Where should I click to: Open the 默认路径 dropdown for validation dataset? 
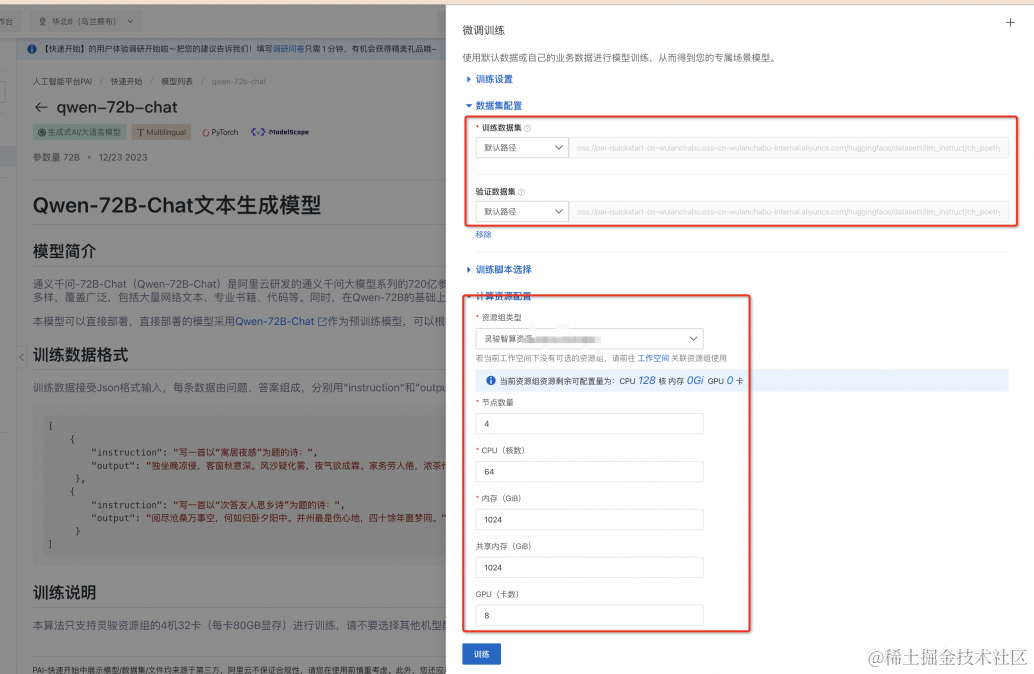522,212
